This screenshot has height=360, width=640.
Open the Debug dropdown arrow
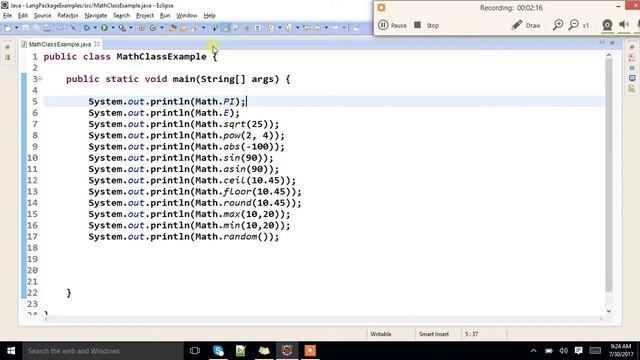pyautogui.click(x=95, y=28)
